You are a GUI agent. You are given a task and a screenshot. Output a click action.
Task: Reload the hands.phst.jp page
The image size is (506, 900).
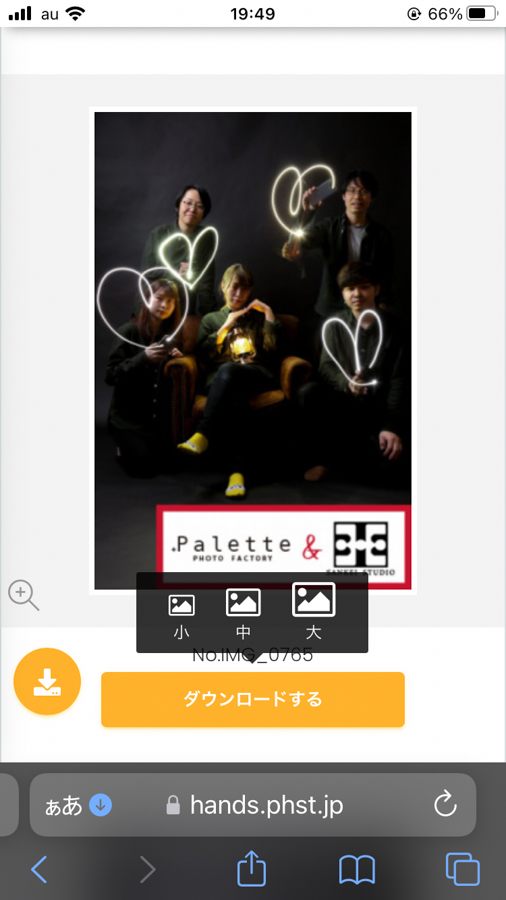click(445, 805)
